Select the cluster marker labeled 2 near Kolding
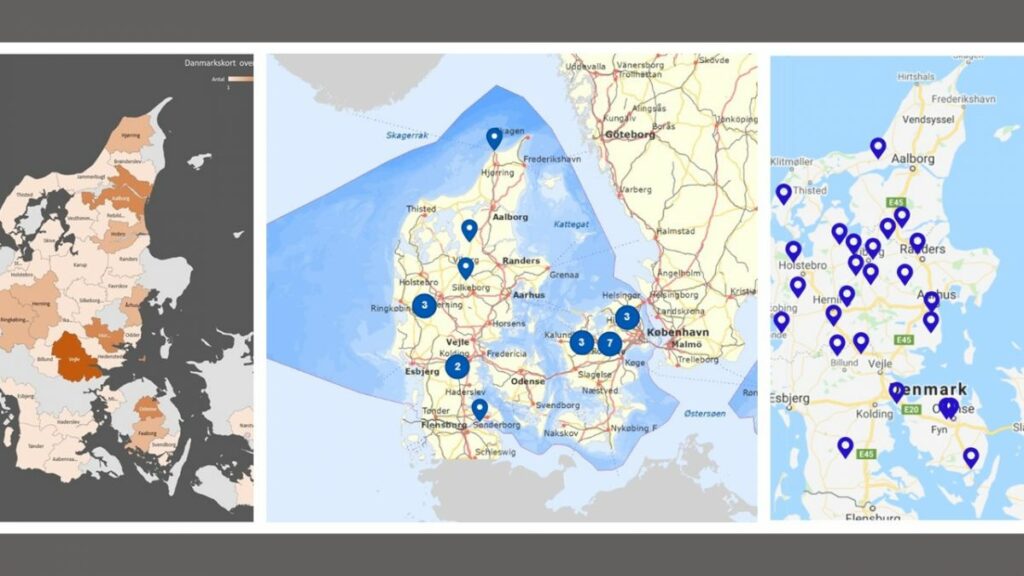This screenshot has width=1024, height=576. 458,366
